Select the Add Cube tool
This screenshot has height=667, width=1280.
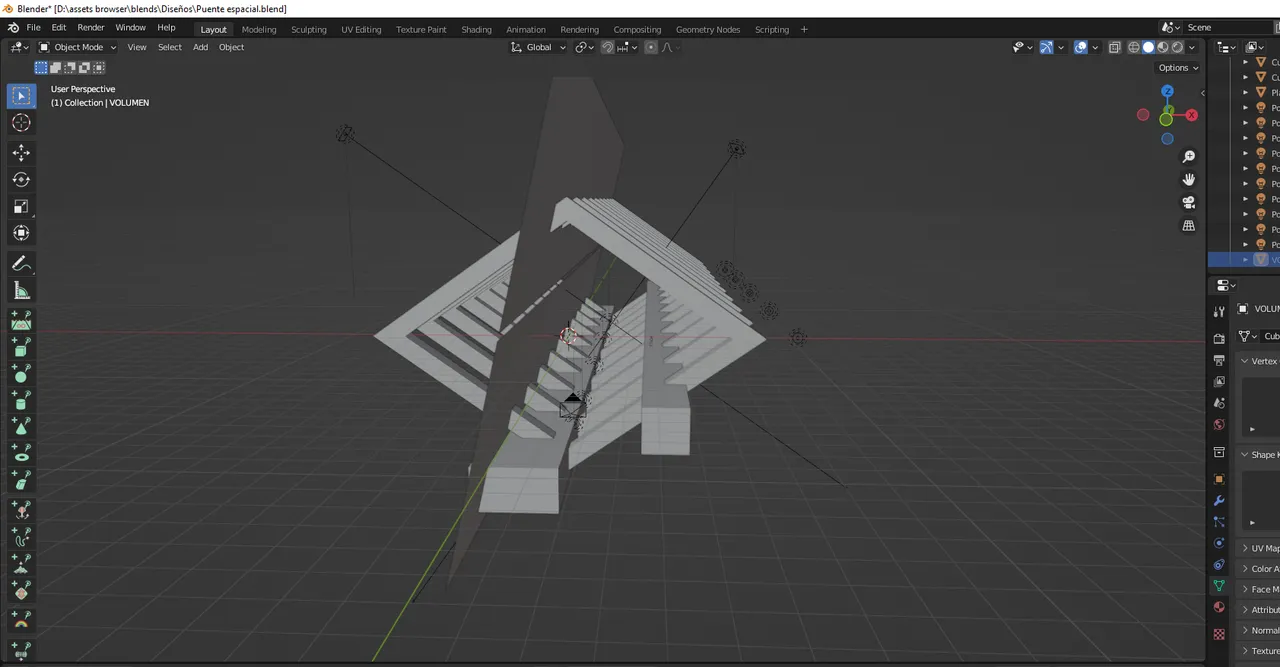click(21, 346)
